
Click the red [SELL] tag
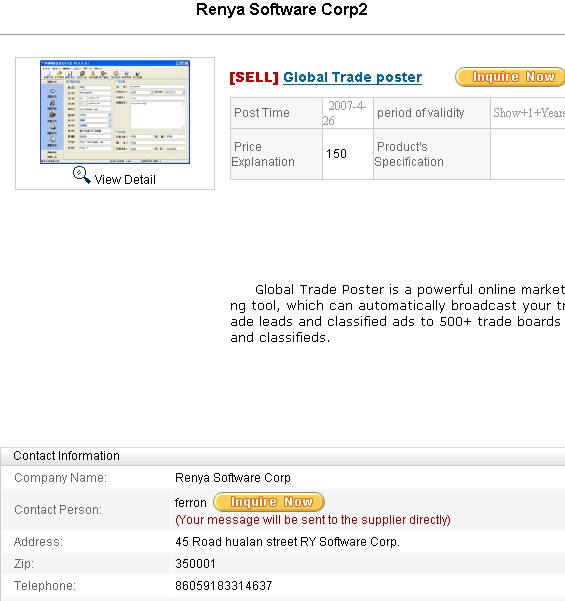tap(254, 77)
